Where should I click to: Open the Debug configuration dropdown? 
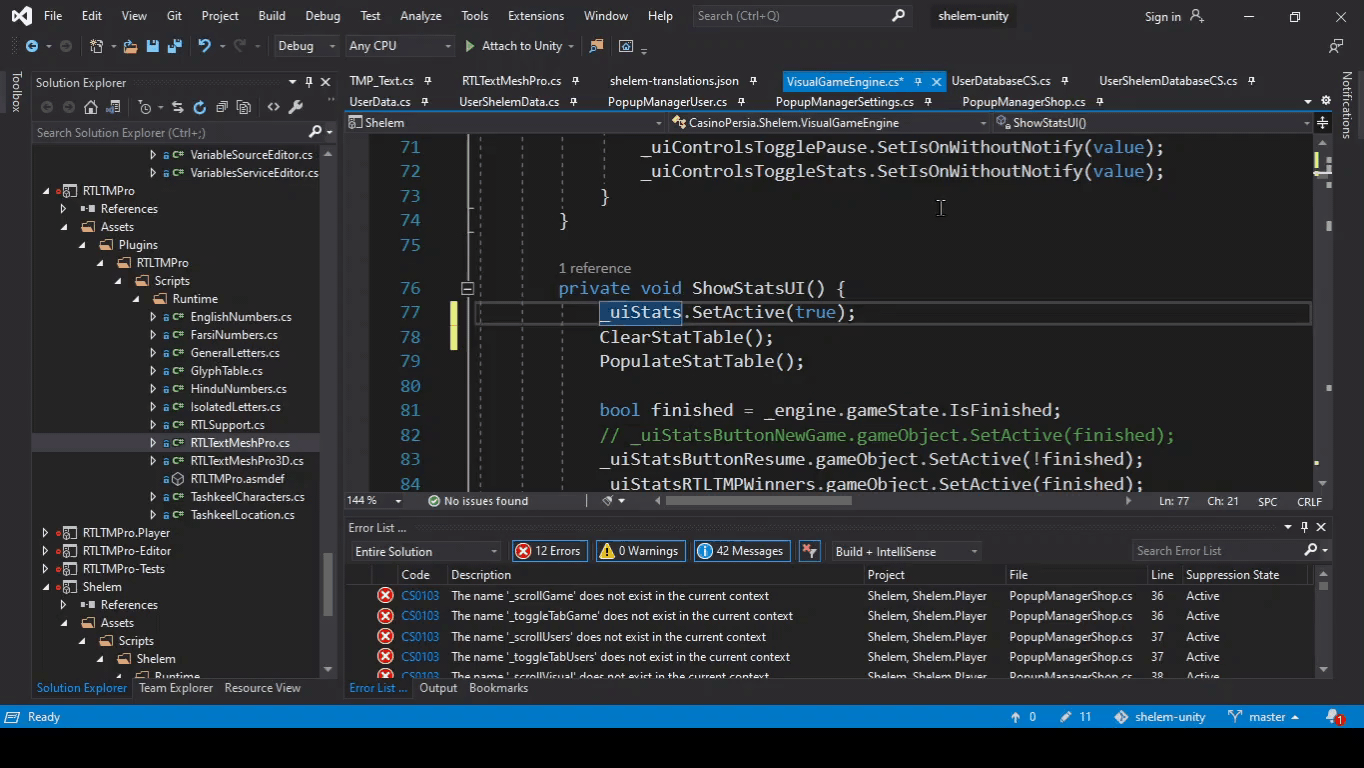(306, 46)
